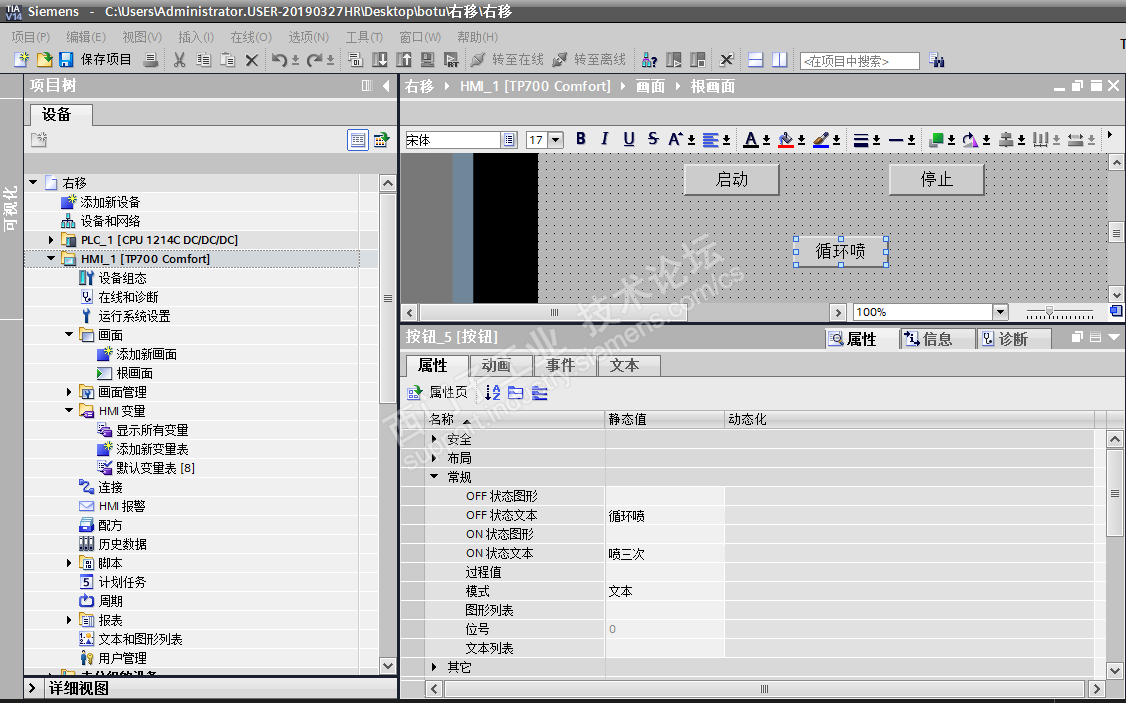Open the text alignment dropdown arrow
The image size is (1126, 703).
[726, 141]
